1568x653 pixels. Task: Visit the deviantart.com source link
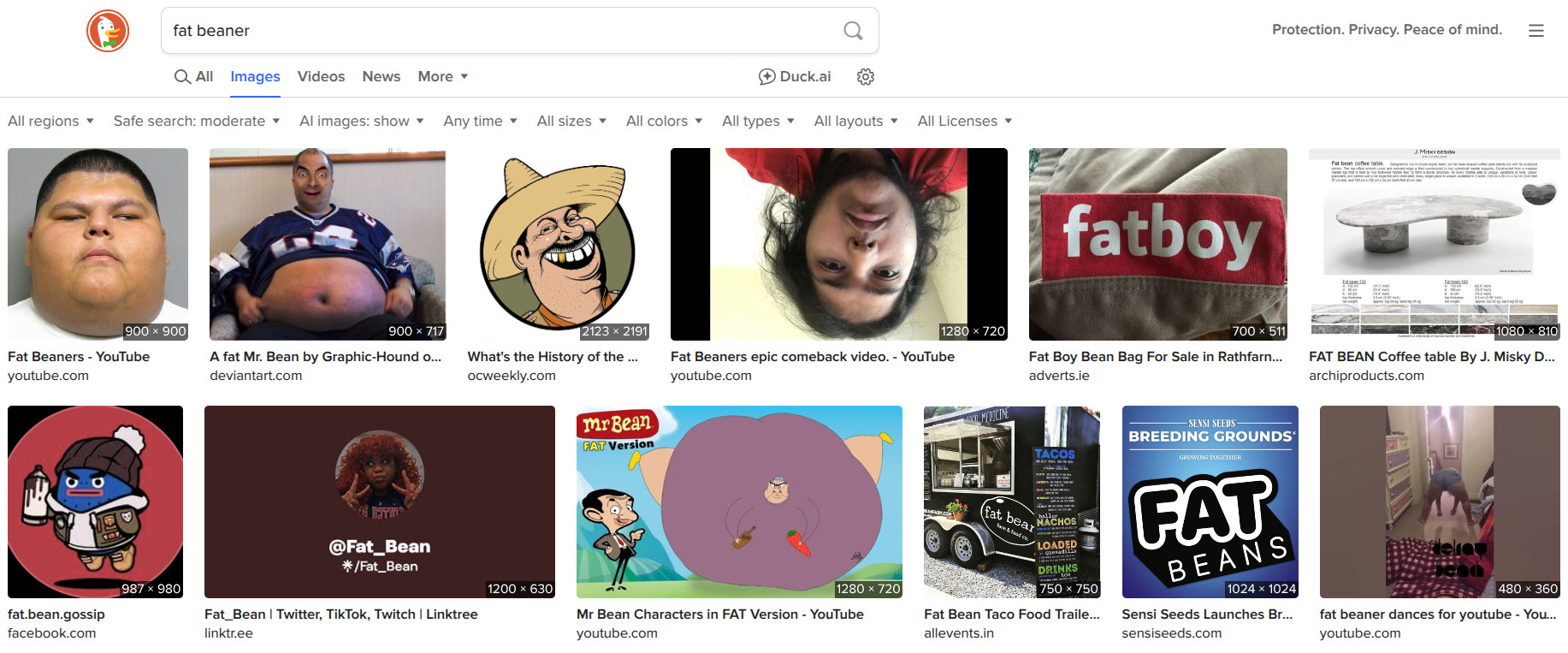tap(256, 376)
